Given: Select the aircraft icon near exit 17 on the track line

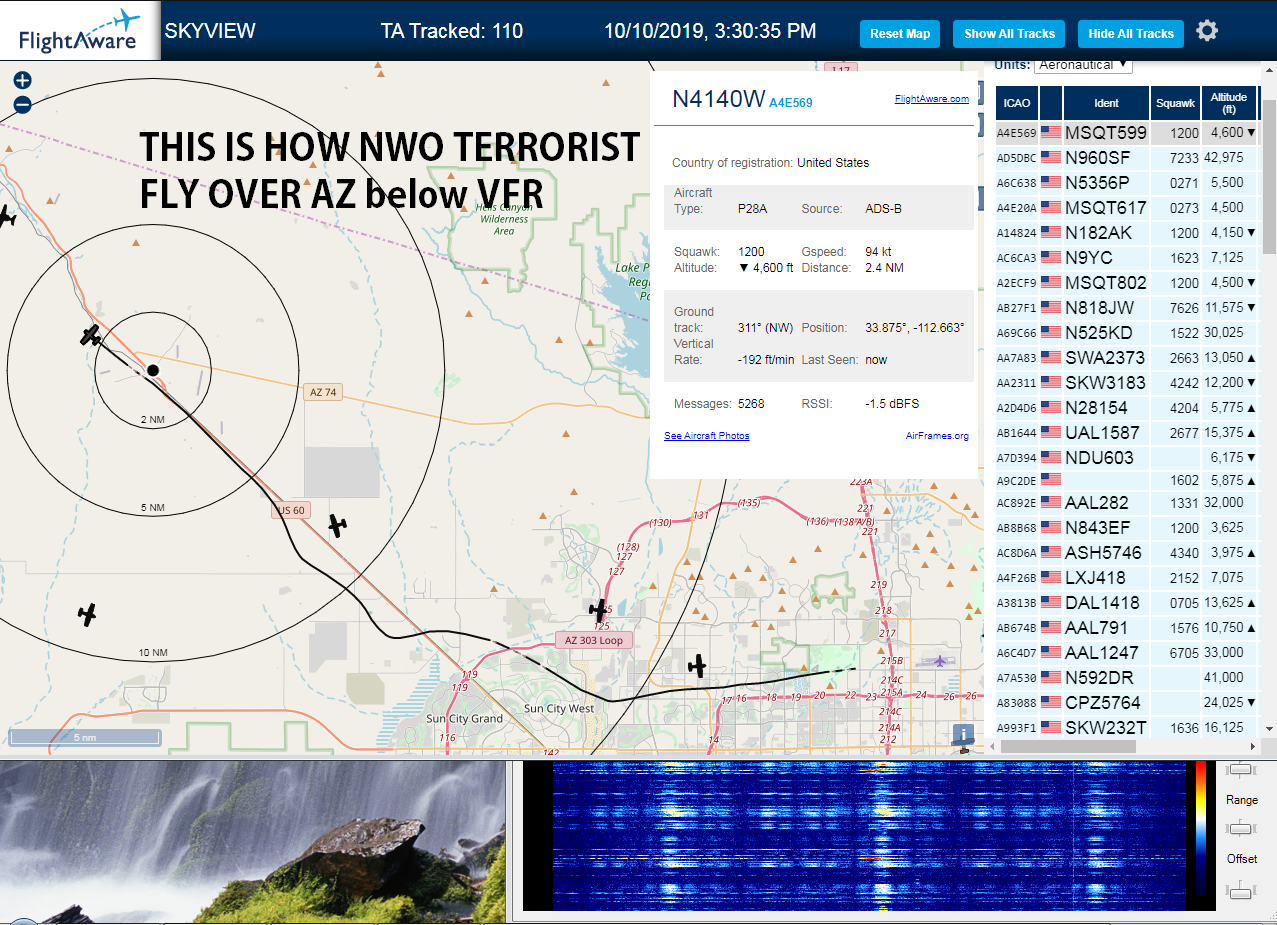Looking at the screenshot, I should pyautogui.click(x=697, y=665).
